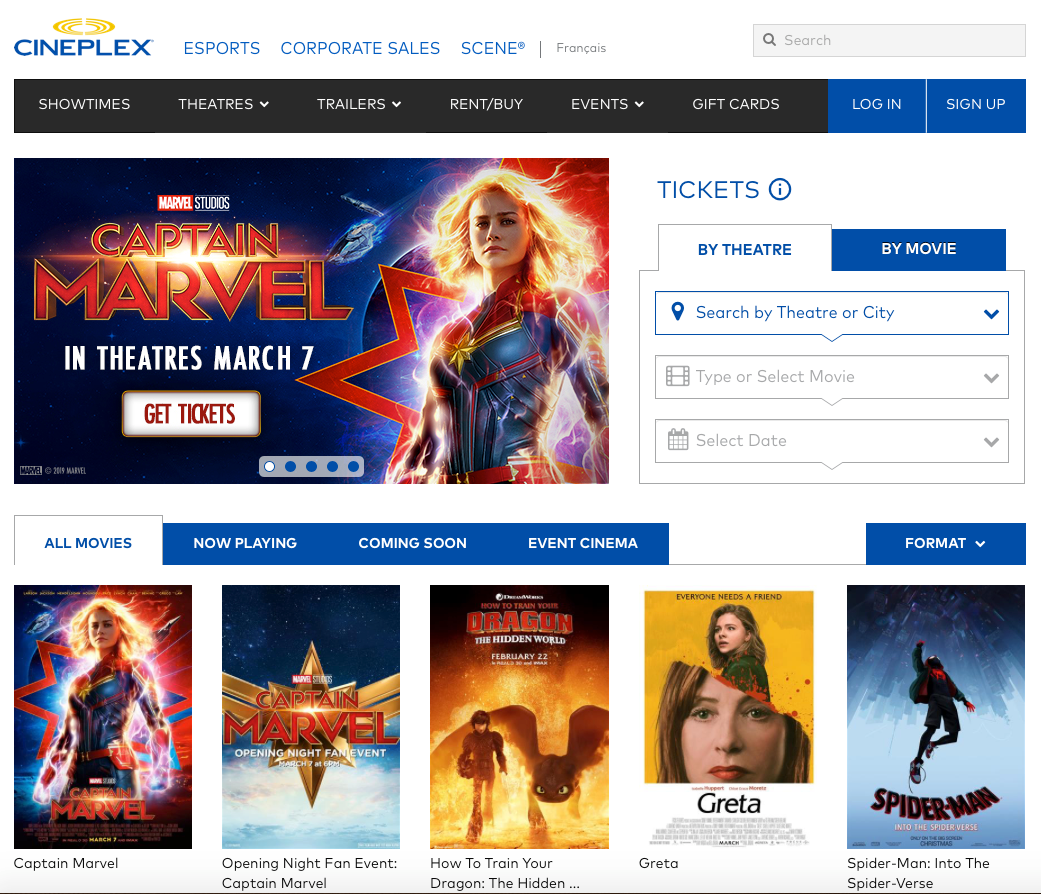This screenshot has width=1041, height=894.
Task: Open Rent/Buy in the nav bar
Action: pyautogui.click(x=487, y=104)
